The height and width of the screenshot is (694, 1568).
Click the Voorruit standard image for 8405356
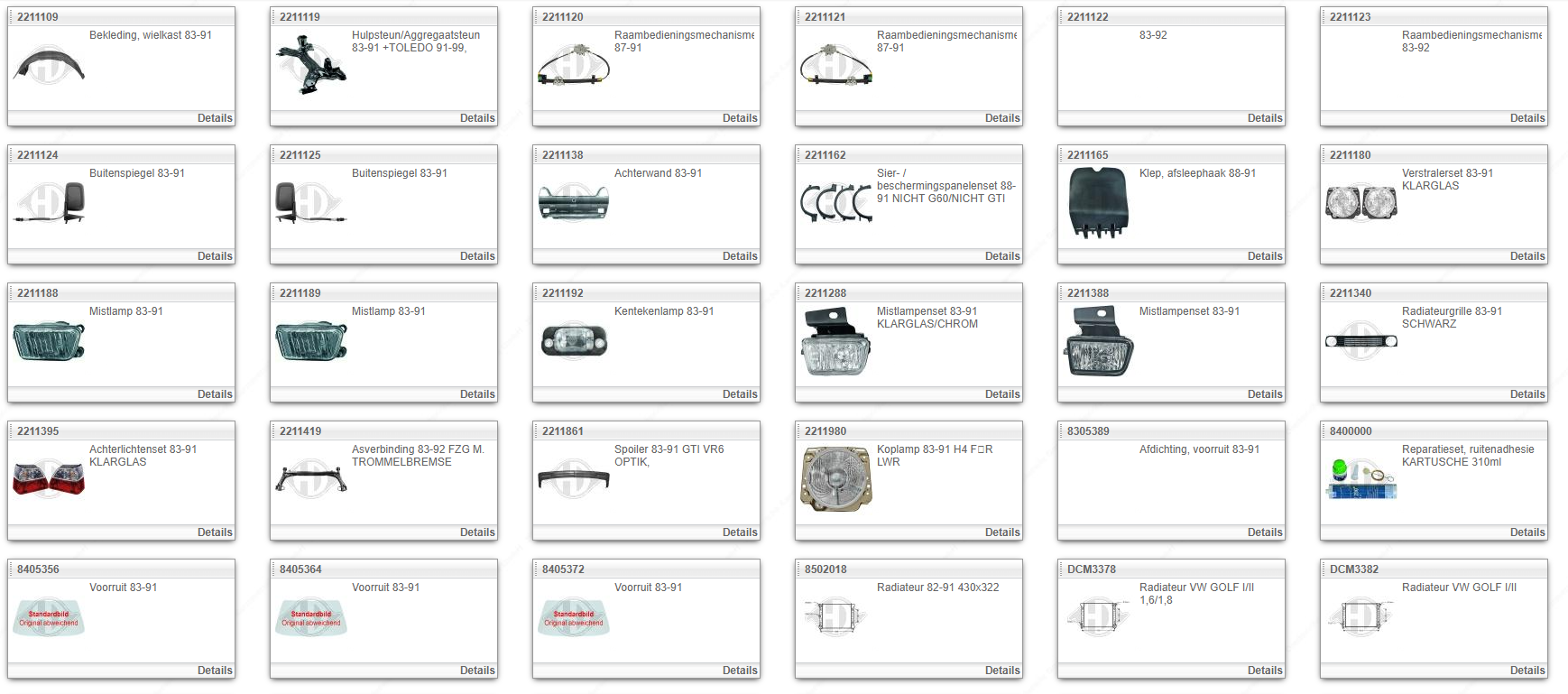(49, 617)
